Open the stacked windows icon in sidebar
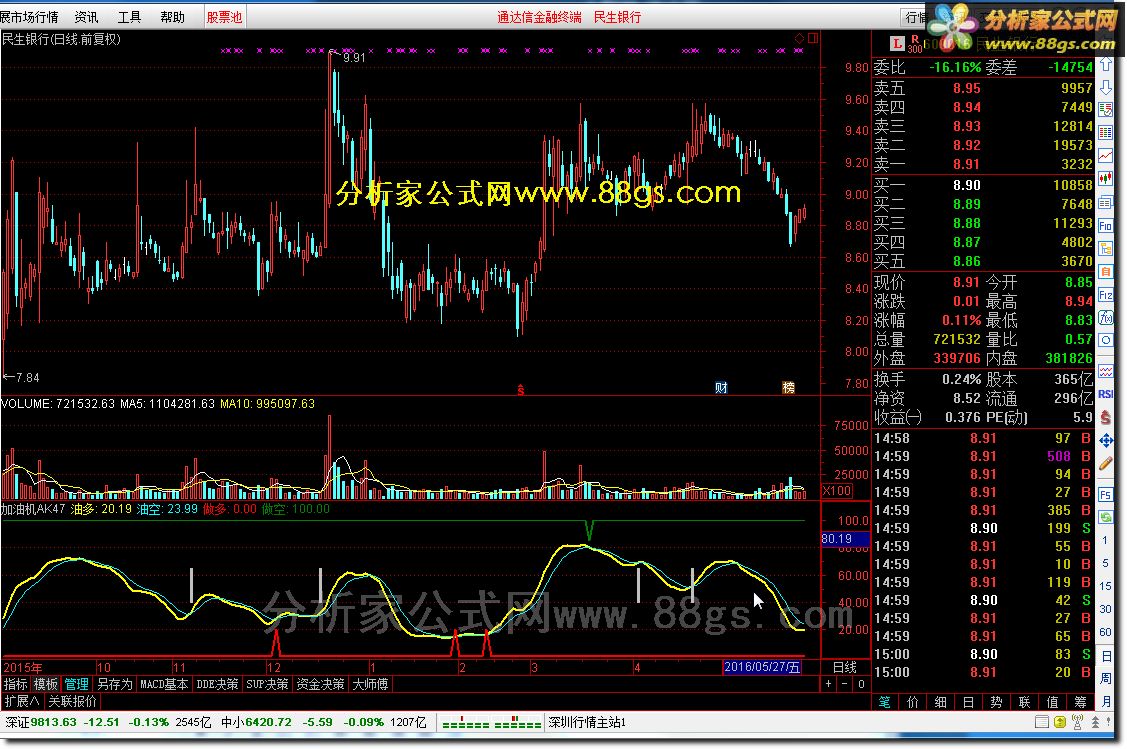Image resolution: width=1127 pixels, height=749 pixels. click(x=1105, y=203)
